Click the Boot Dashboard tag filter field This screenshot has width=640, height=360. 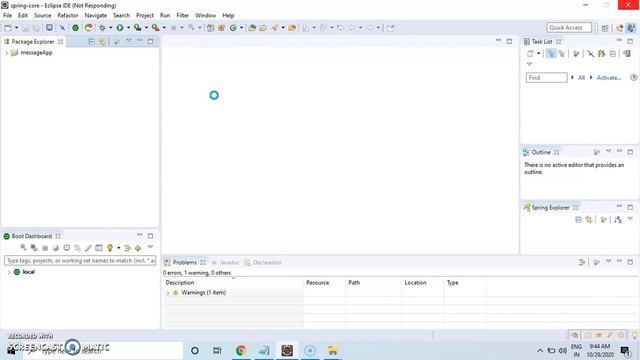pyautogui.click(x=80, y=260)
